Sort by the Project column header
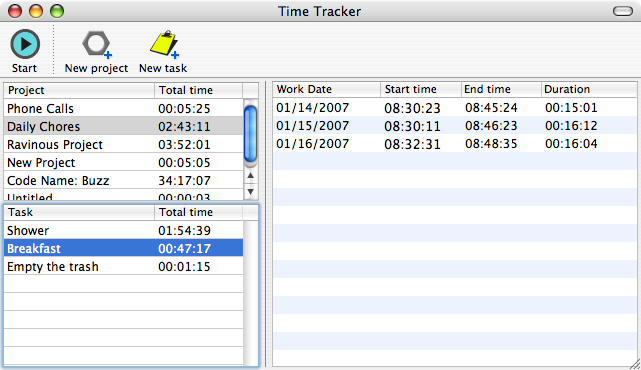The image size is (641, 370). pos(79,90)
